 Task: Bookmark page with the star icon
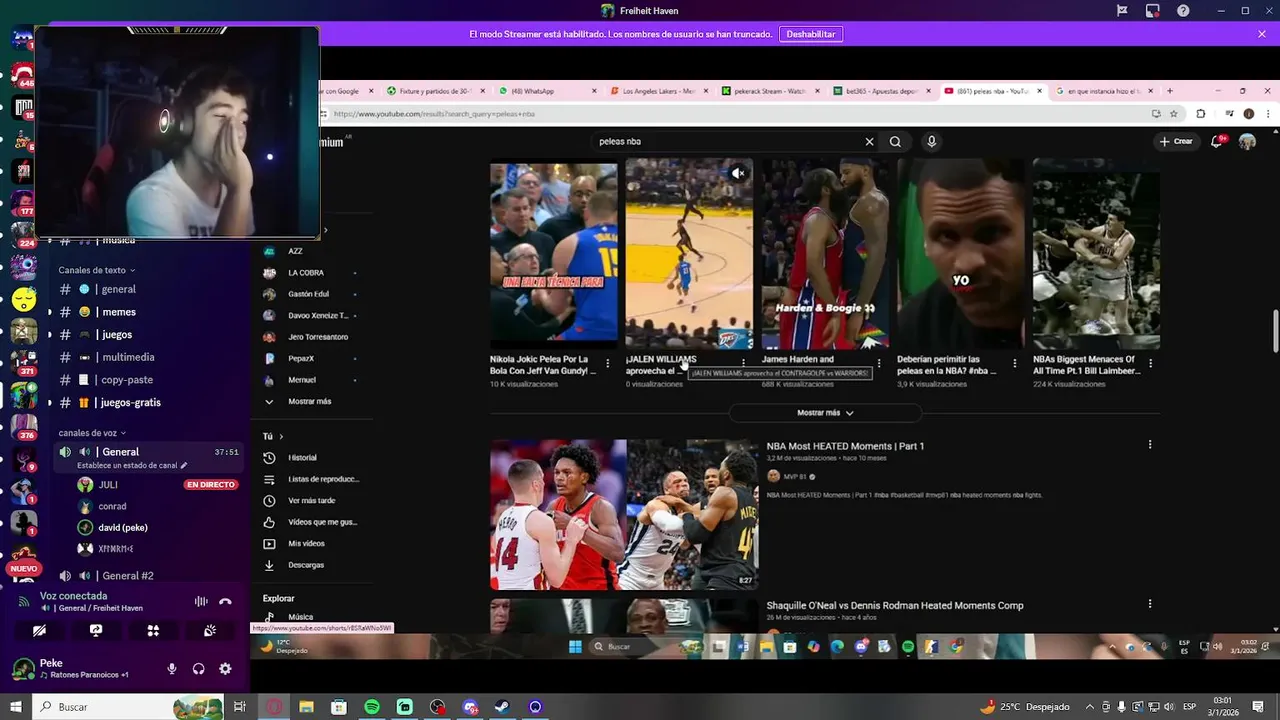(1174, 114)
